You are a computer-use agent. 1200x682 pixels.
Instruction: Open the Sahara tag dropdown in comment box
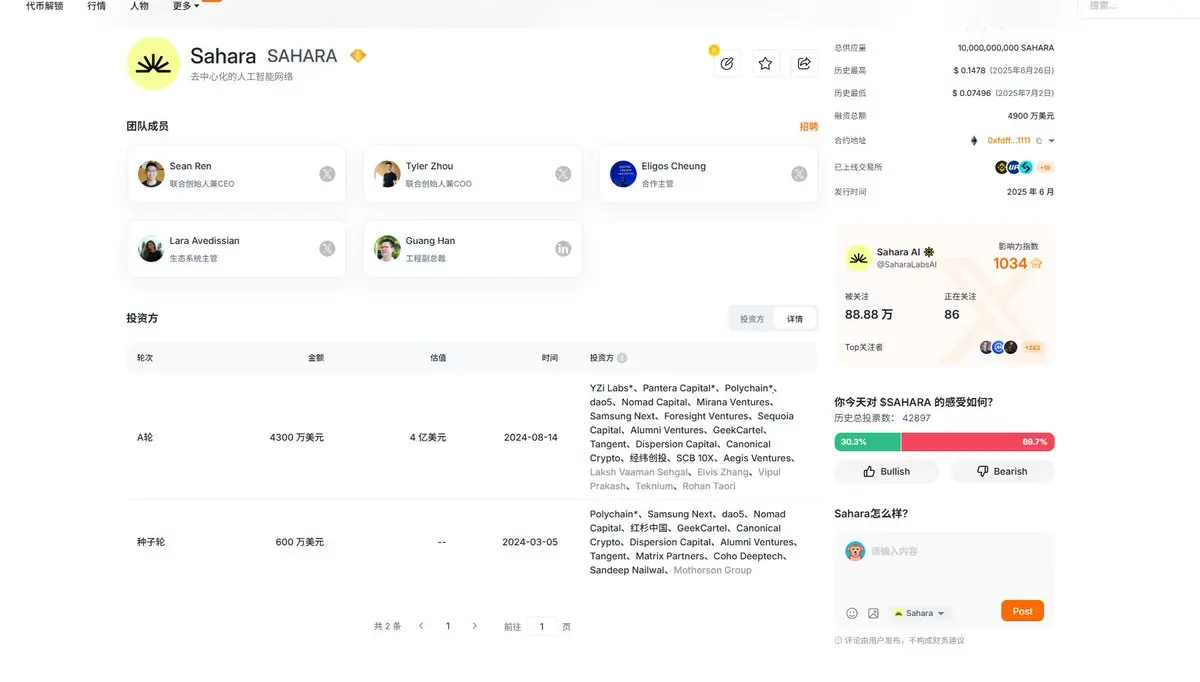coord(919,613)
